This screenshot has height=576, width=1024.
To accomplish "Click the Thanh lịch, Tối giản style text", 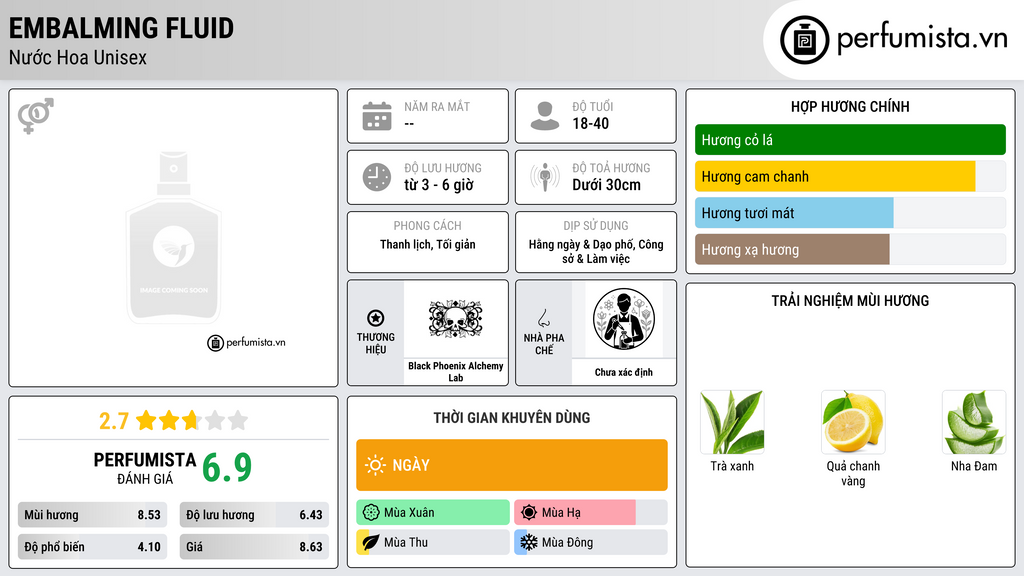I will coord(428,244).
